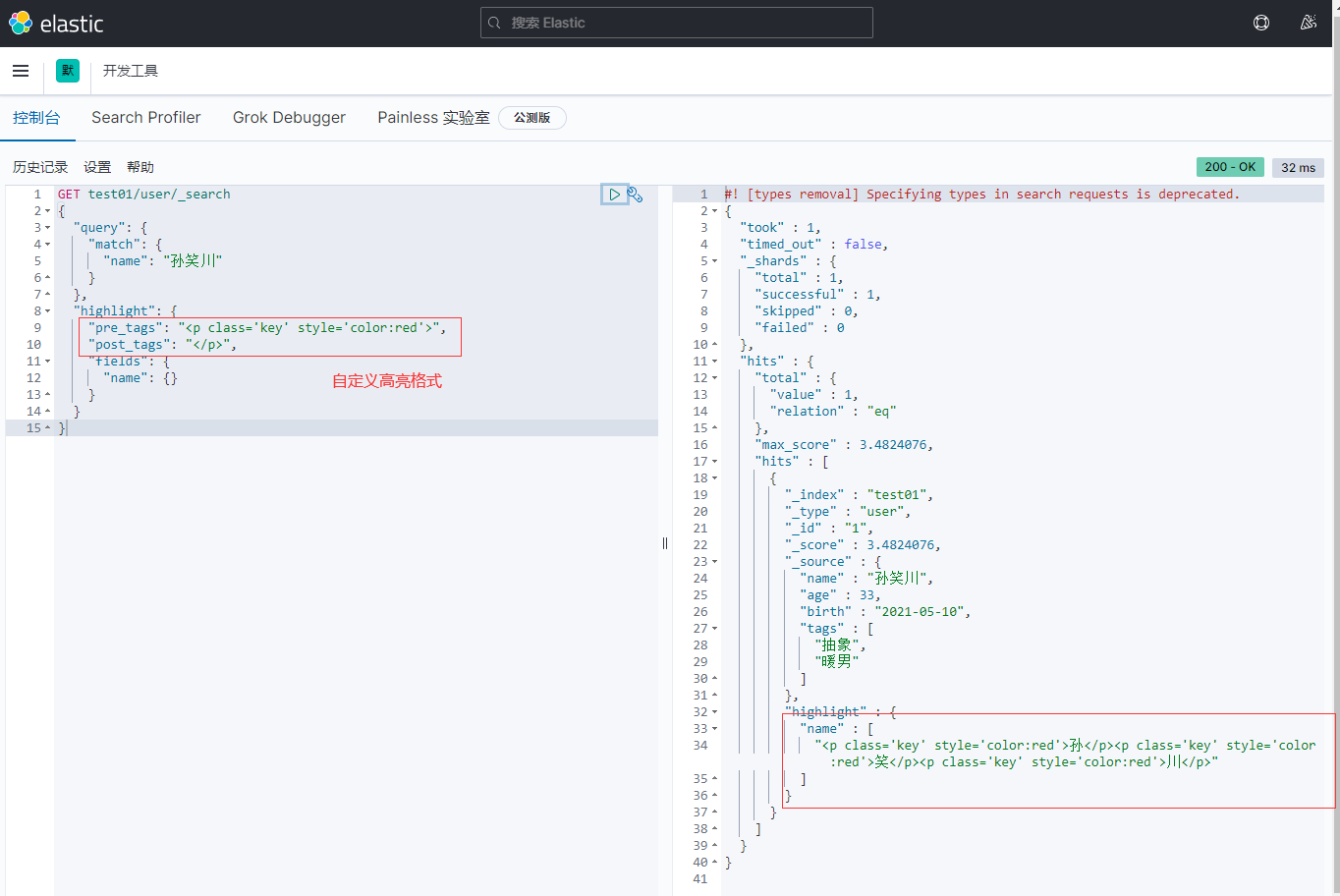The width and height of the screenshot is (1340, 896).
Task: Run the request with play button
Action: point(614,195)
